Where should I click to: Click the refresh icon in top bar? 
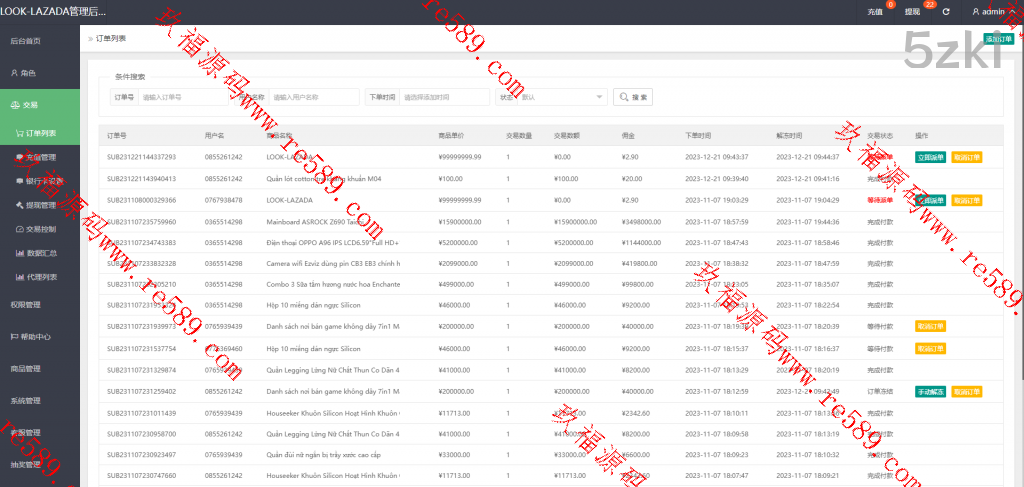[x=945, y=12]
